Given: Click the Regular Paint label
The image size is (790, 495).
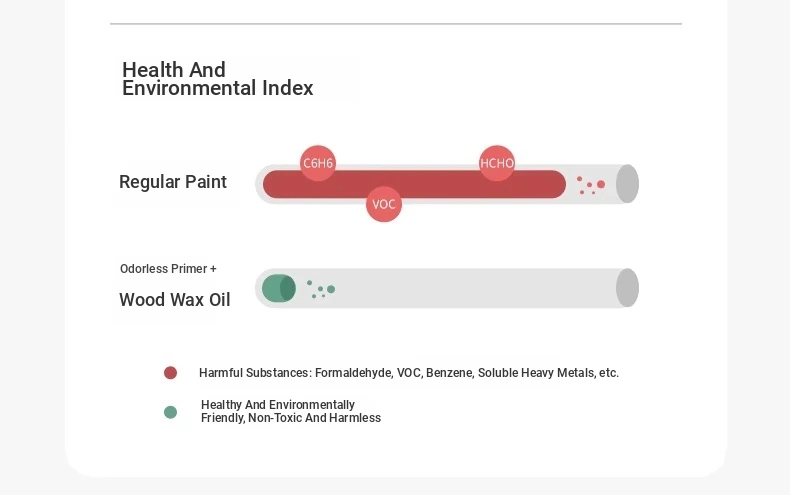Looking at the screenshot, I should pyautogui.click(x=173, y=182).
